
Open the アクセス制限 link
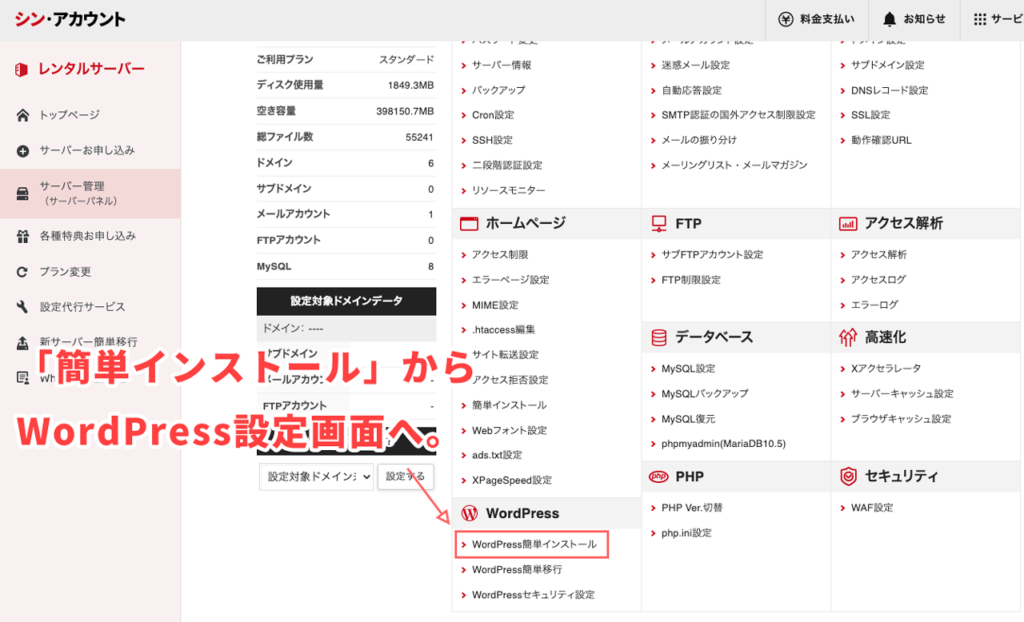point(500,255)
